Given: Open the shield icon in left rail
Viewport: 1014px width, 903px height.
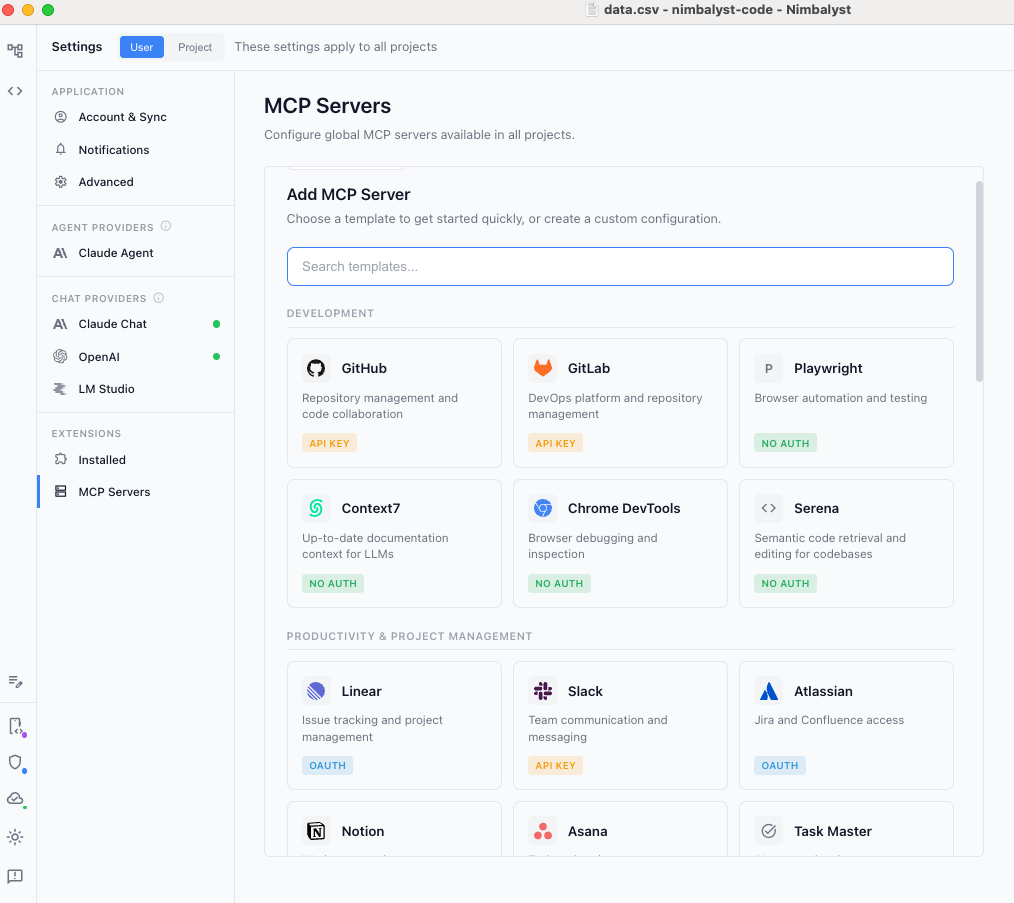Looking at the screenshot, I should [16, 763].
